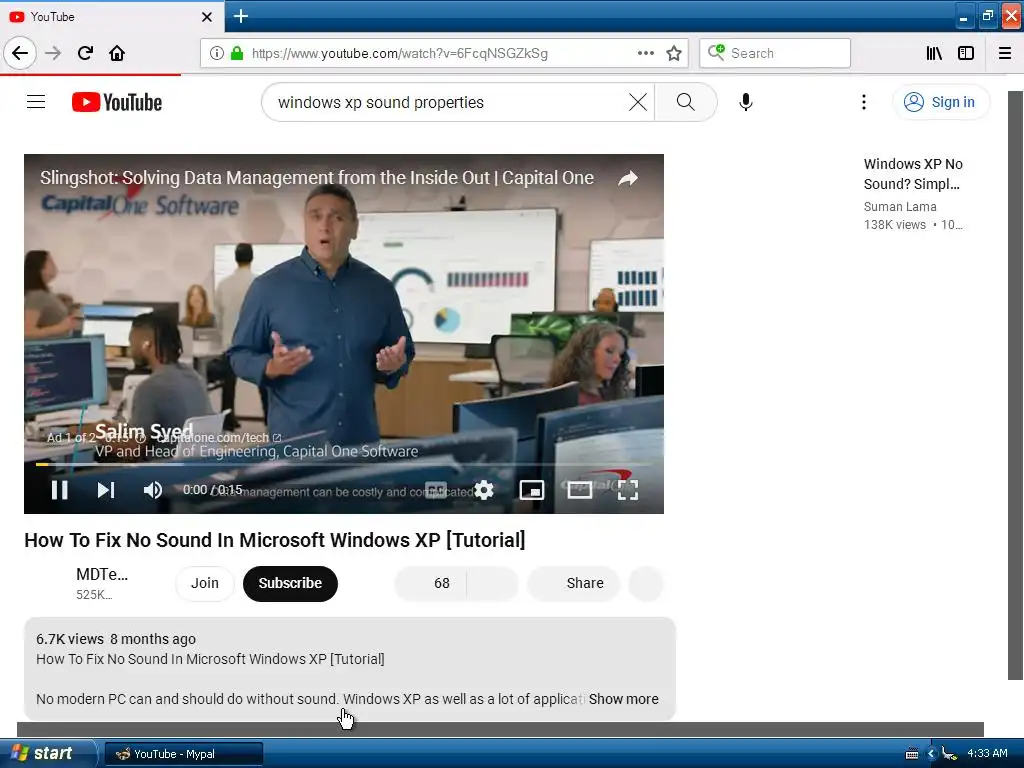
Task: Like the video showing 68
Action: pos(430,583)
